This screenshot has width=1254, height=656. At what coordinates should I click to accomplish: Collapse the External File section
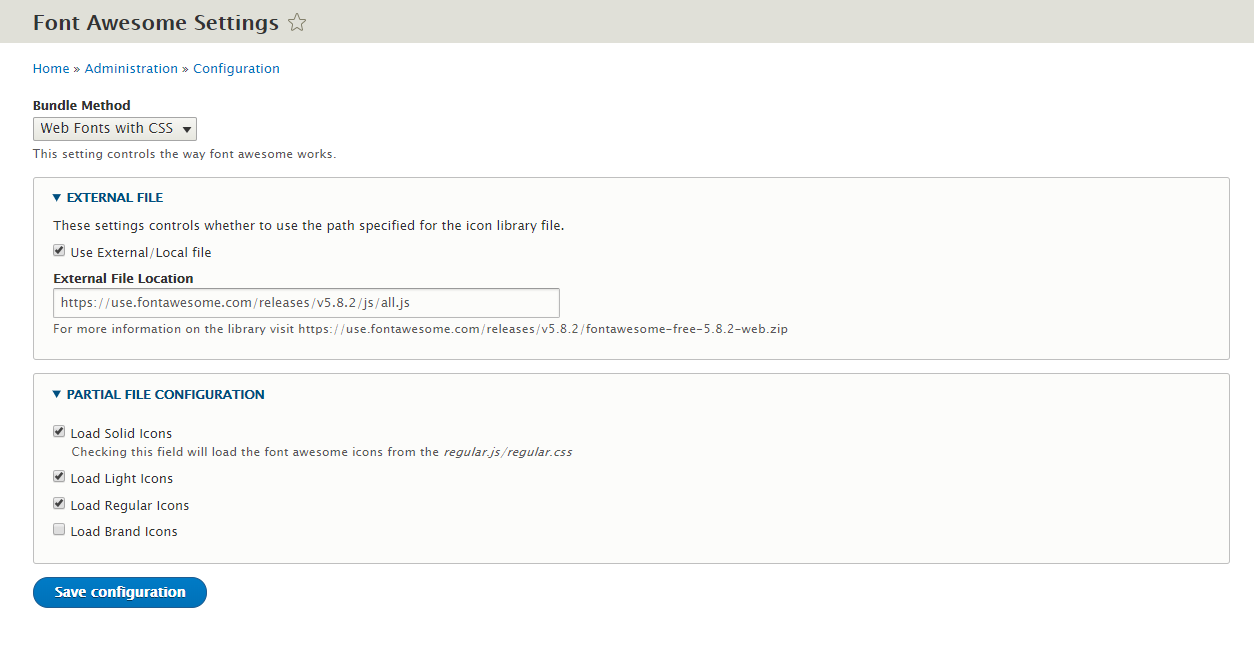coord(108,197)
